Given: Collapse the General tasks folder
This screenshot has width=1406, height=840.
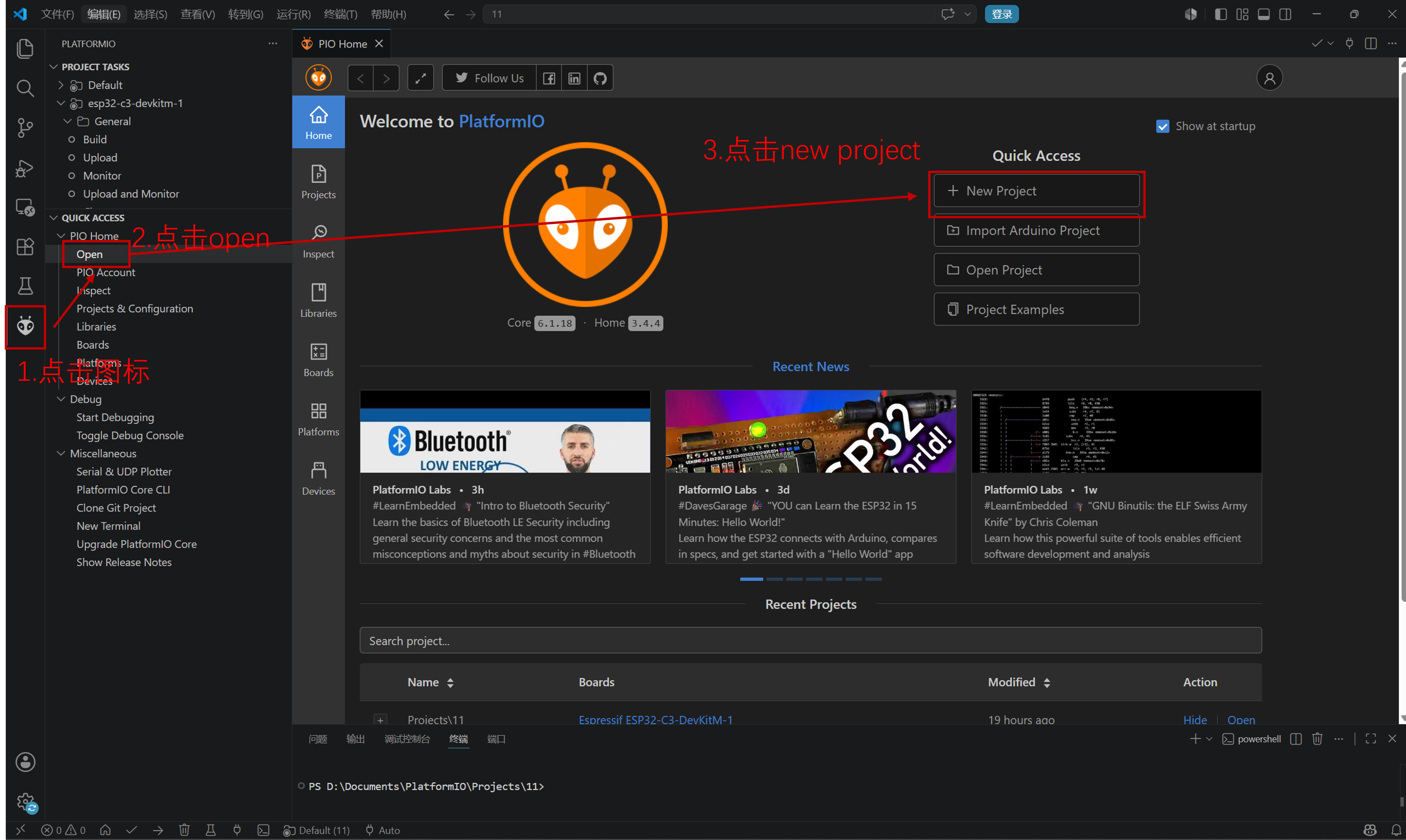Looking at the screenshot, I should point(68,121).
